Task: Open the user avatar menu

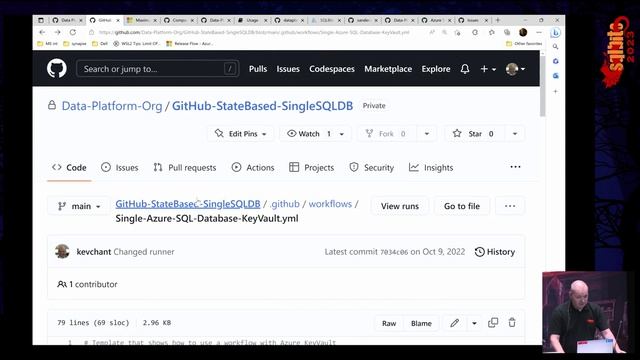Action: click(x=515, y=69)
